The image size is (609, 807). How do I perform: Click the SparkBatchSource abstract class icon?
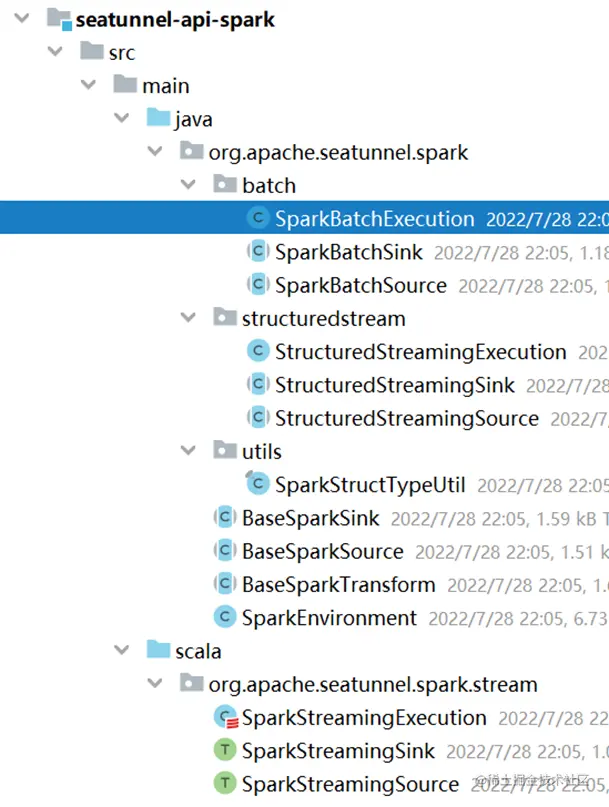pos(258,284)
